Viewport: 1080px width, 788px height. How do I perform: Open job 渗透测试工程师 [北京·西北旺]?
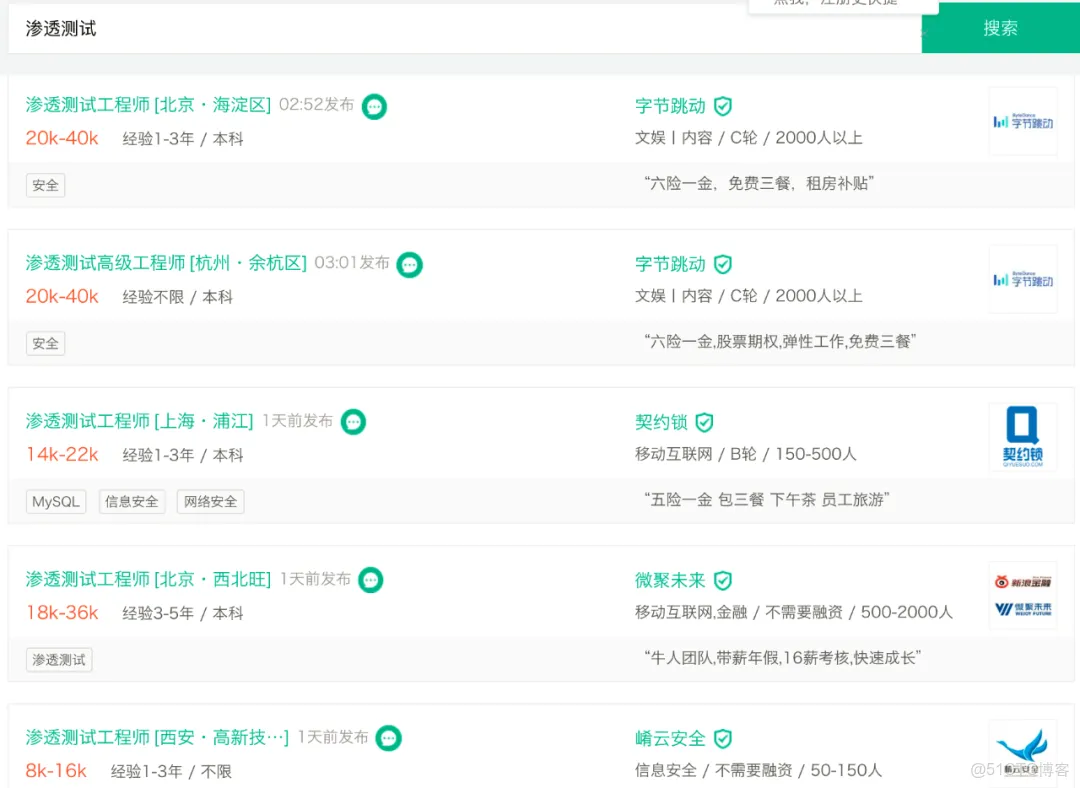point(148,579)
